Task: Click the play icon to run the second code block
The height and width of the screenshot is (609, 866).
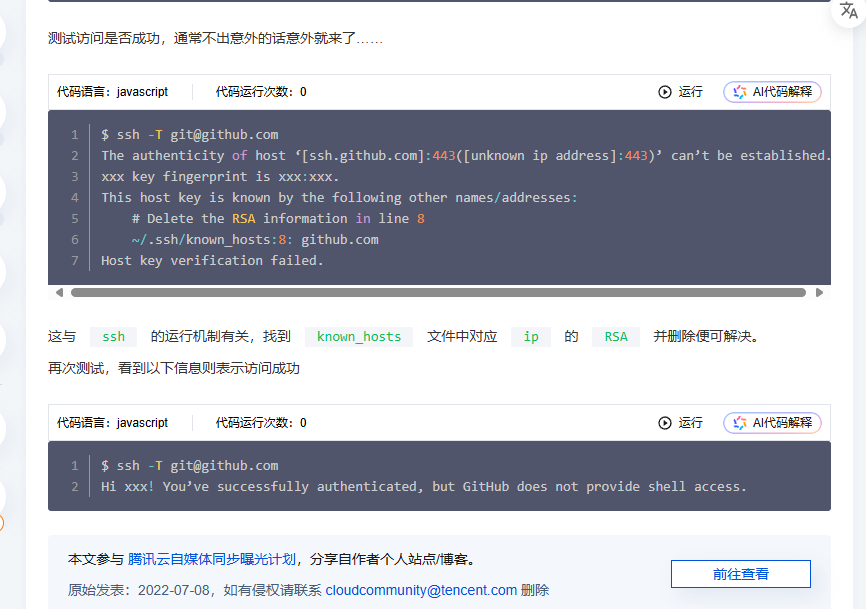Action: [x=665, y=423]
